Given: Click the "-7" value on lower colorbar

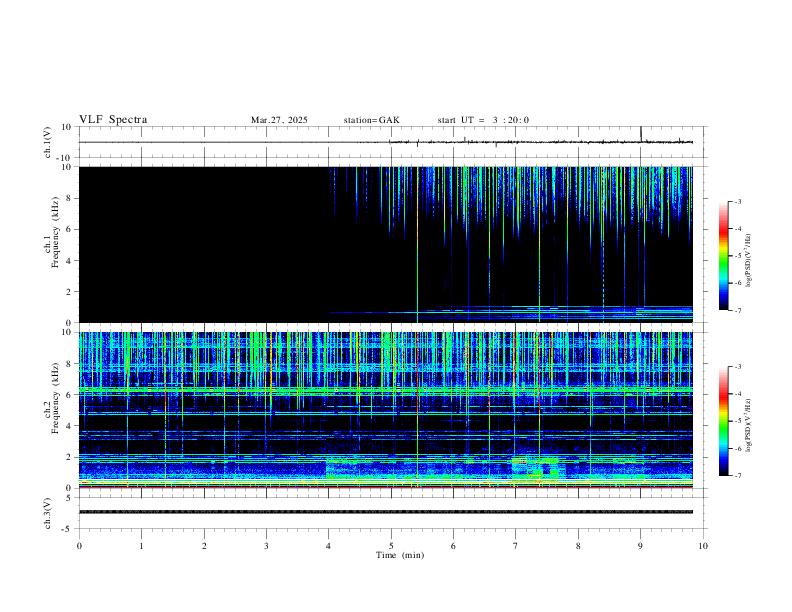Looking at the screenshot, I should 738,476.
